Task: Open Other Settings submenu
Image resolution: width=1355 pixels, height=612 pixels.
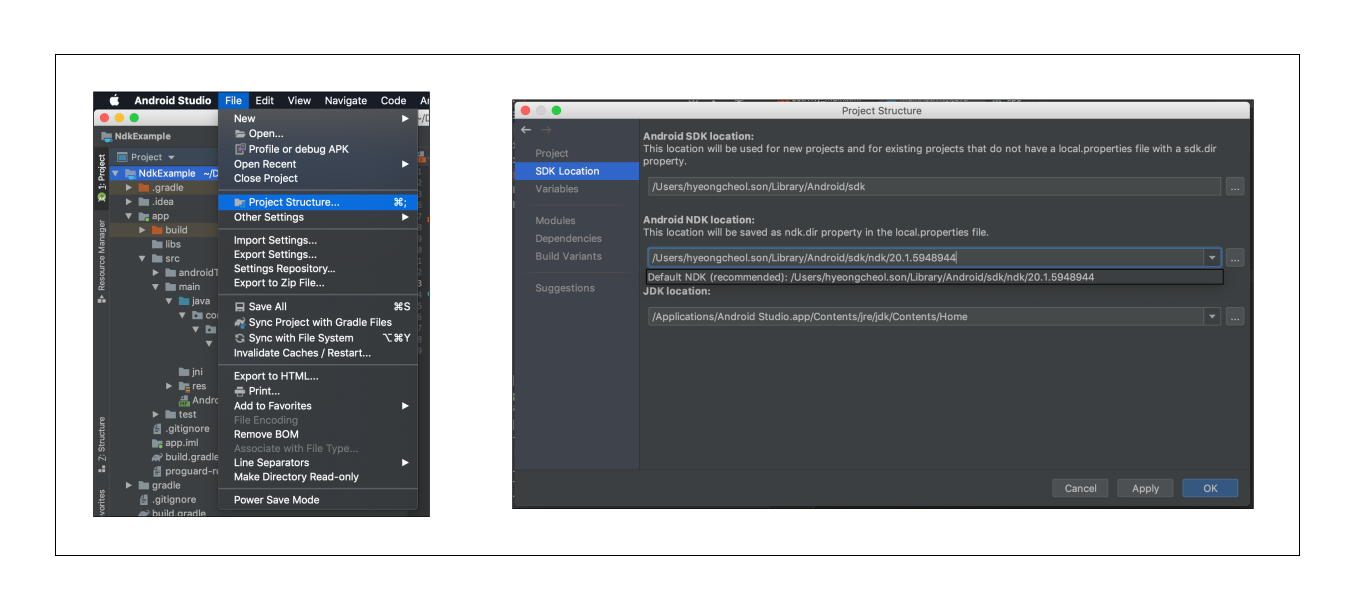Action: [x=318, y=217]
